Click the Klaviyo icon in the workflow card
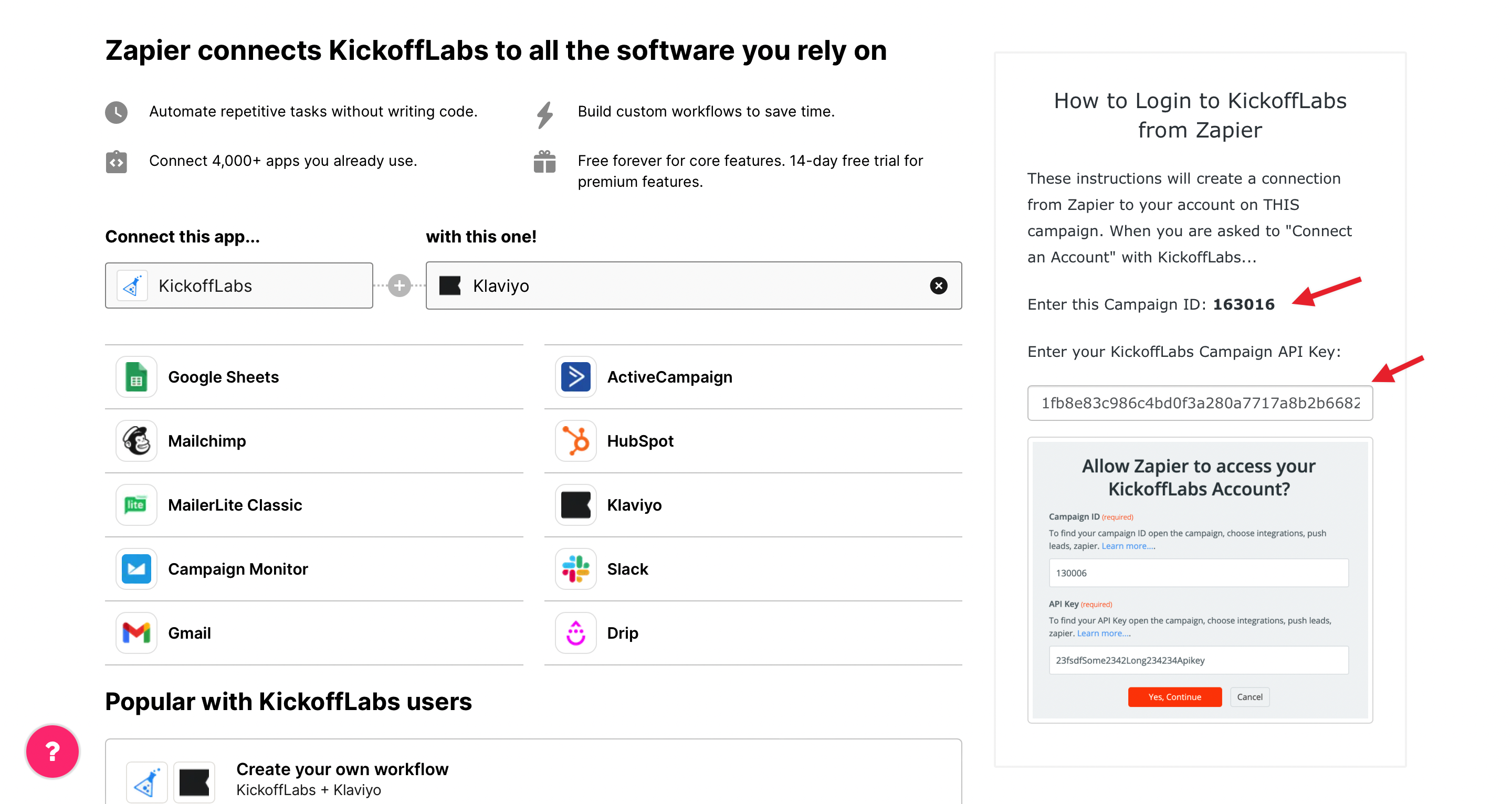The height and width of the screenshot is (804, 1512). point(194,782)
